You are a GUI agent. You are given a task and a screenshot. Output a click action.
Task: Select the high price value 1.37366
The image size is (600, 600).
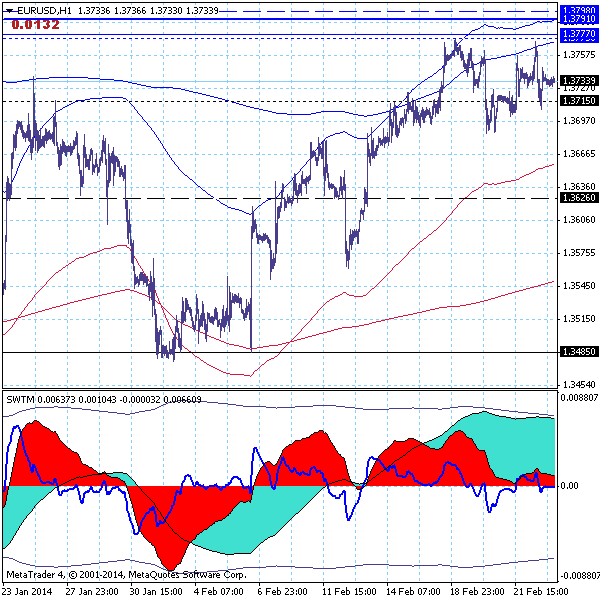click(x=130, y=11)
